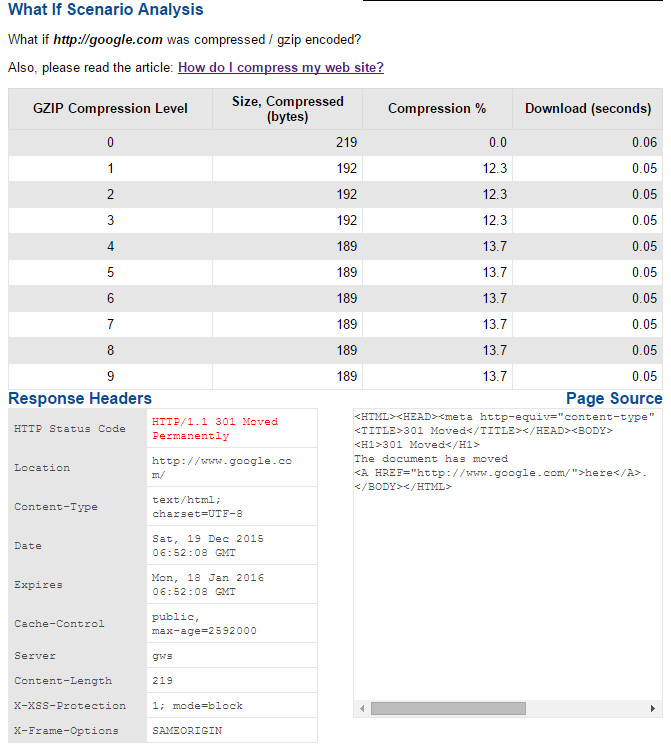
Task: Click the '<TITLE>301 Moved</TITLE>' source line
Action: pos(483,431)
